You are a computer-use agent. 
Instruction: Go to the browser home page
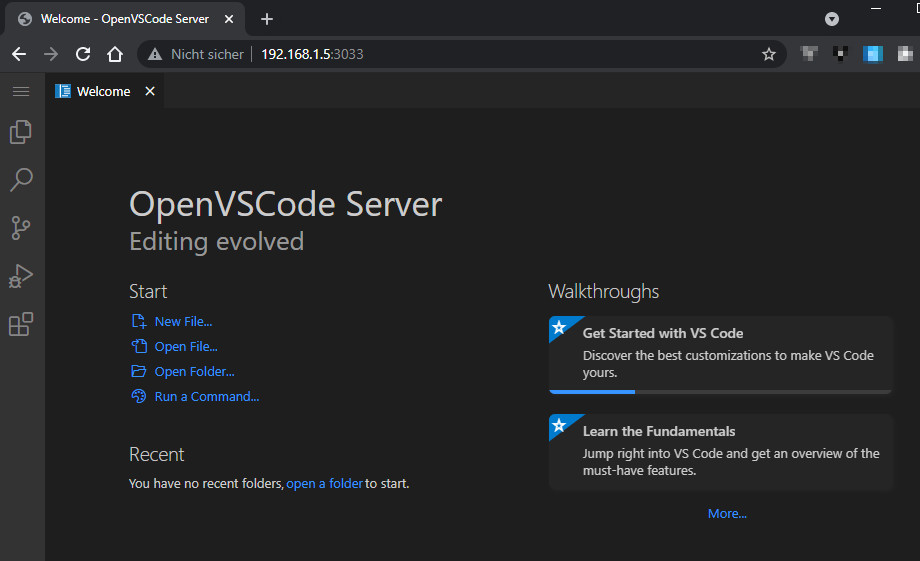click(115, 54)
